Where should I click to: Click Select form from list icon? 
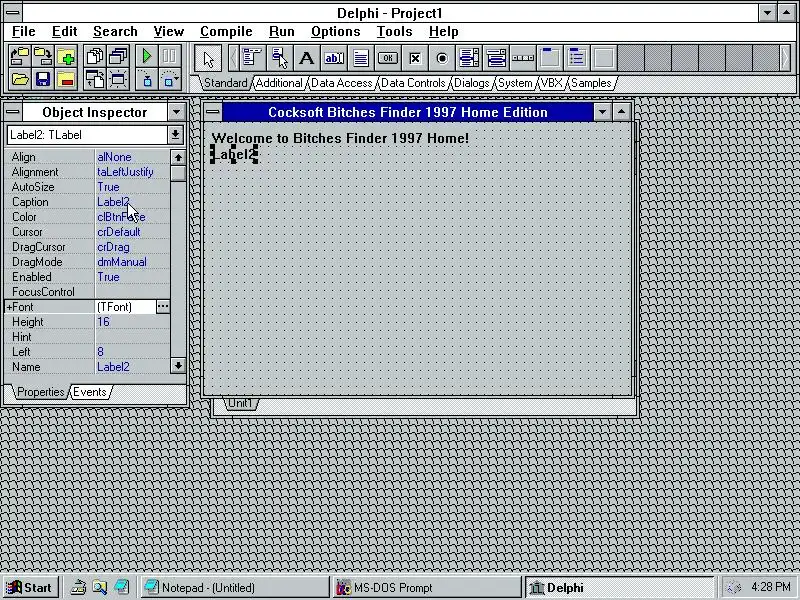(118, 57)
